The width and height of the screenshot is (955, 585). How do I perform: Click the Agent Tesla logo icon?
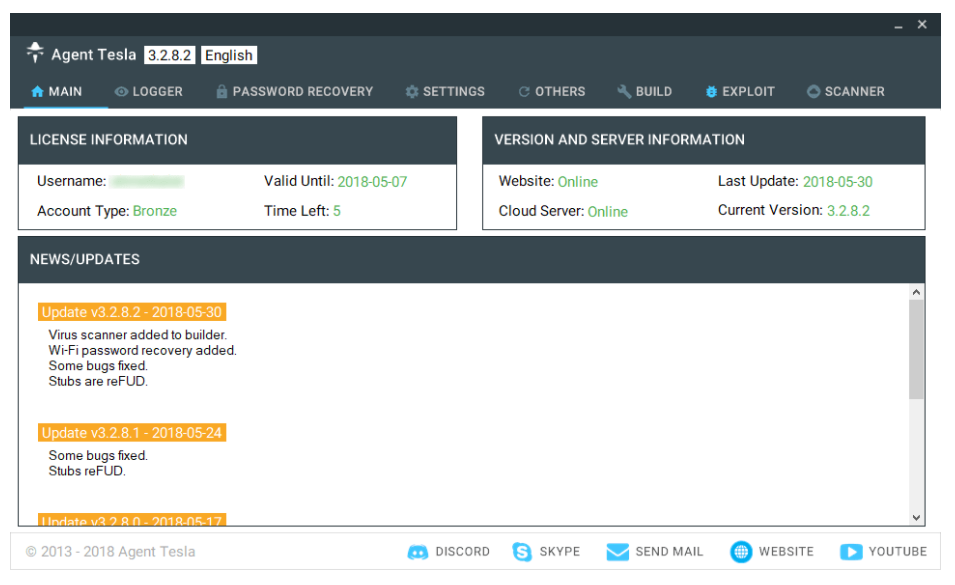(35, 53)
